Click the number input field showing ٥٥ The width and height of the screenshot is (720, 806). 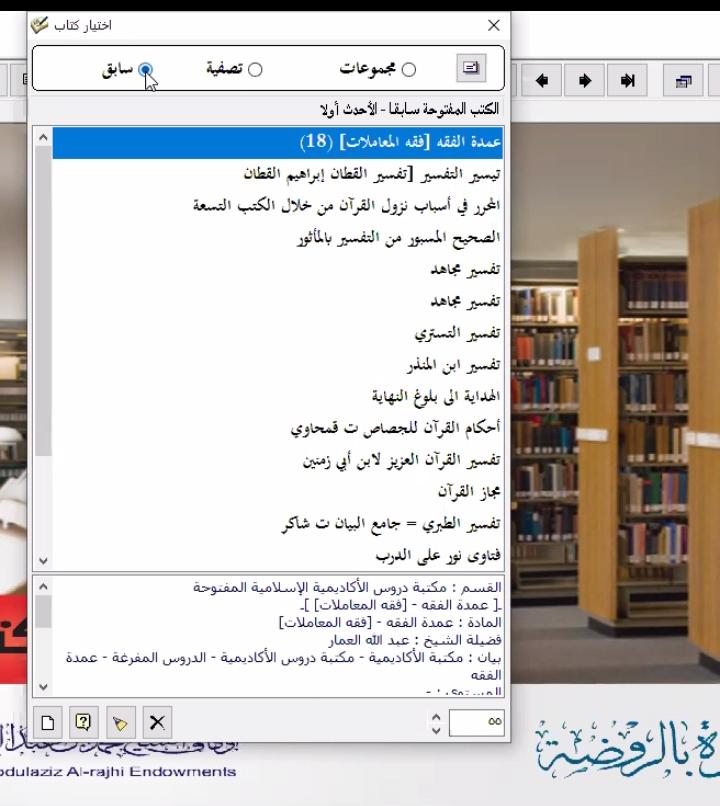476,721
